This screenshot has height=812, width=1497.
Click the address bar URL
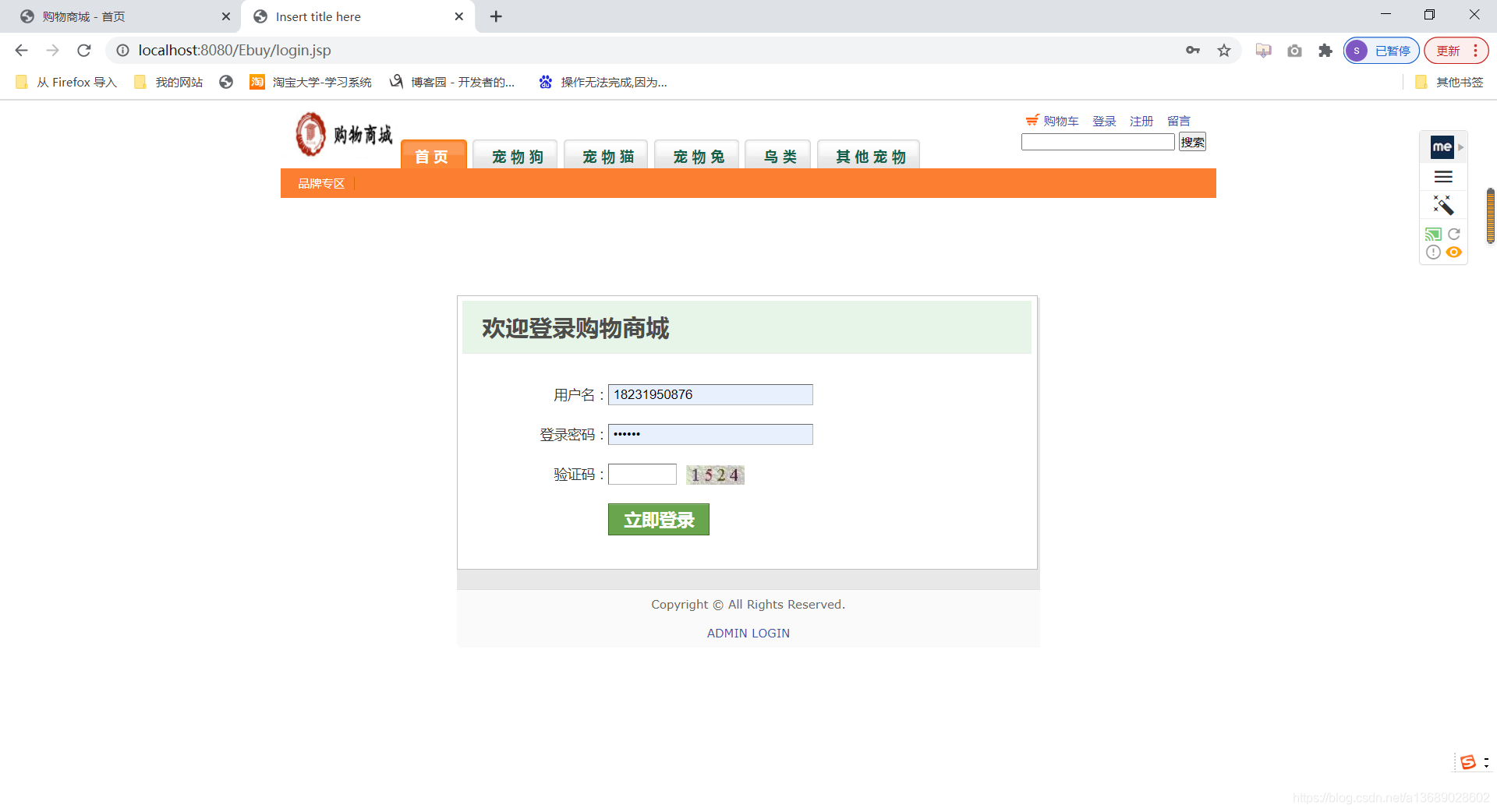(x=235, y=51)
